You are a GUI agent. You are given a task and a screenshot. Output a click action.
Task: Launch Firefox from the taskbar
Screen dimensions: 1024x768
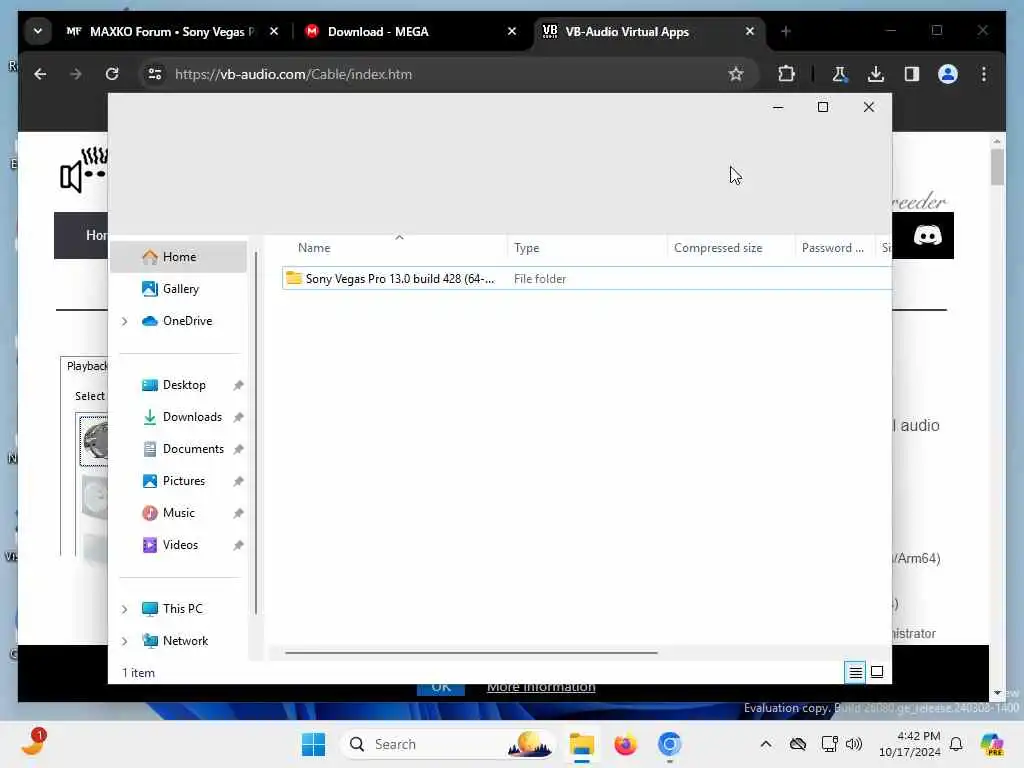[625, 744]
